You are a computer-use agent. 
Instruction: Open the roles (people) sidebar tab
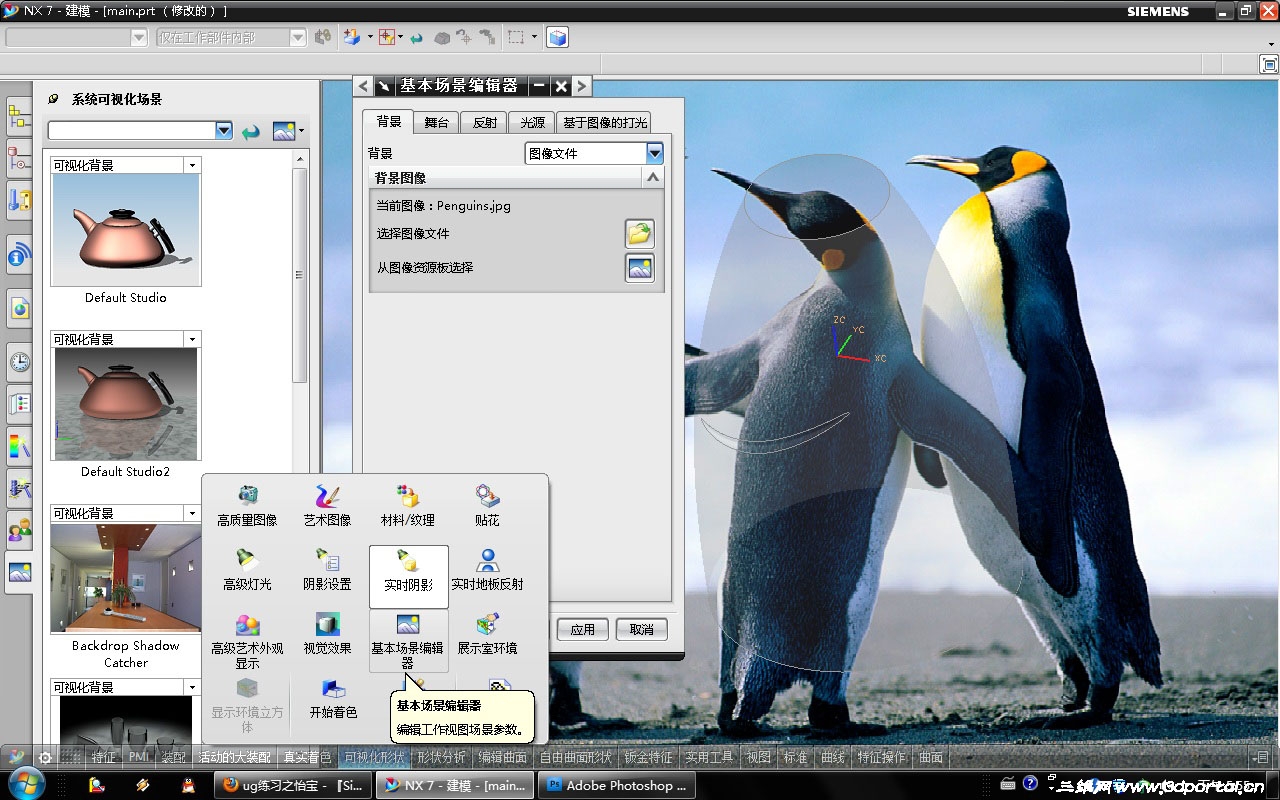(x=19, y=530)
